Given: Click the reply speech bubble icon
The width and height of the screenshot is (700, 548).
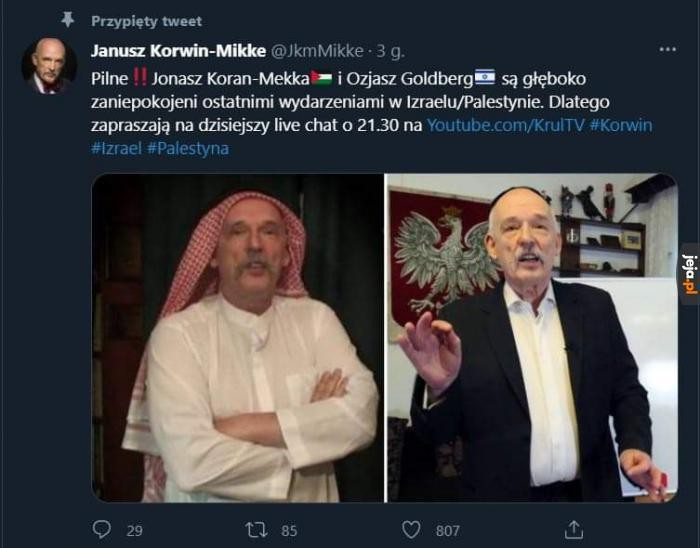Looking at the screenshot, I should click(x=101, y=530).
